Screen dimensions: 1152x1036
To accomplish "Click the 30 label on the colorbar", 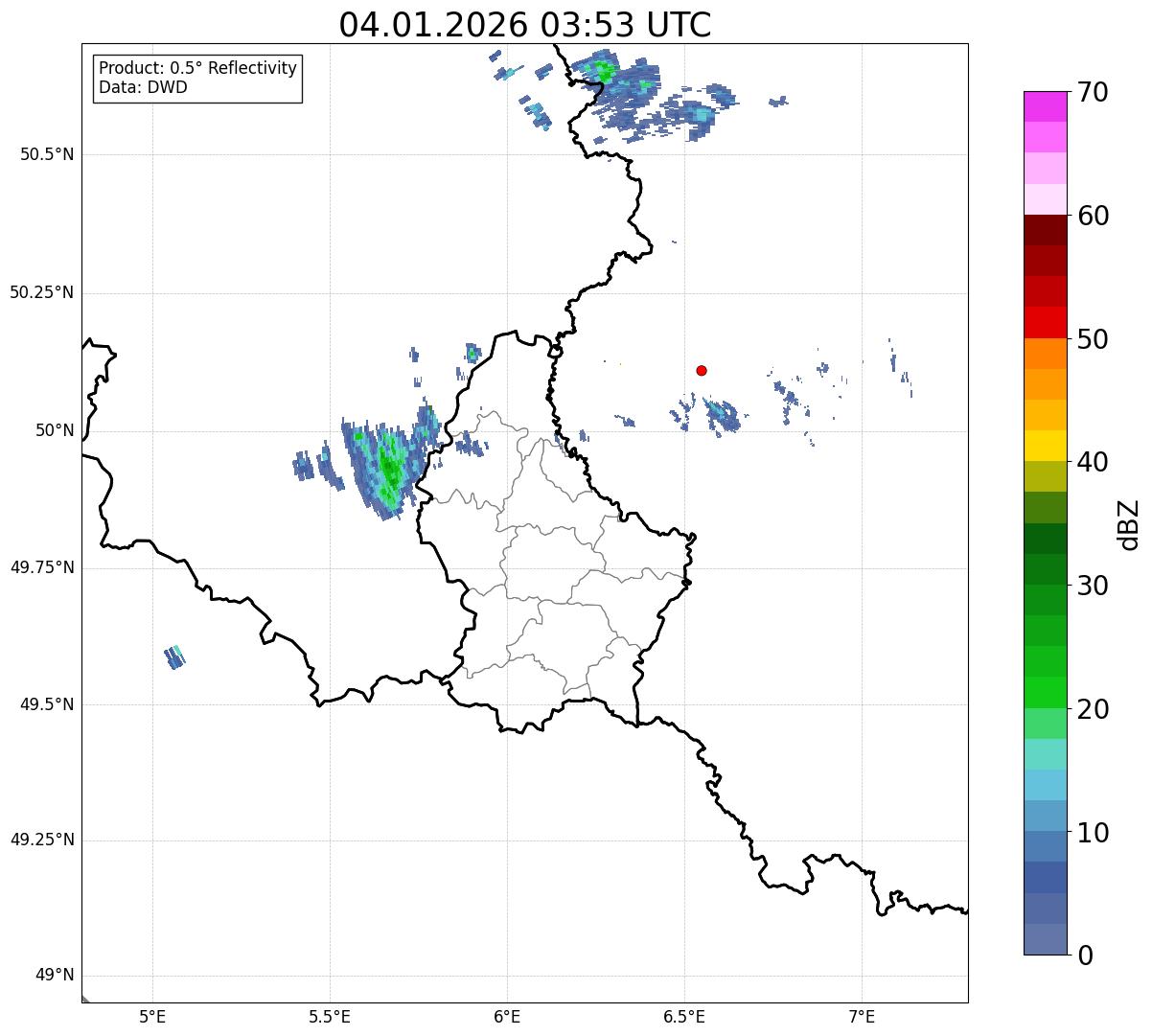I will tap(1093, 586).
